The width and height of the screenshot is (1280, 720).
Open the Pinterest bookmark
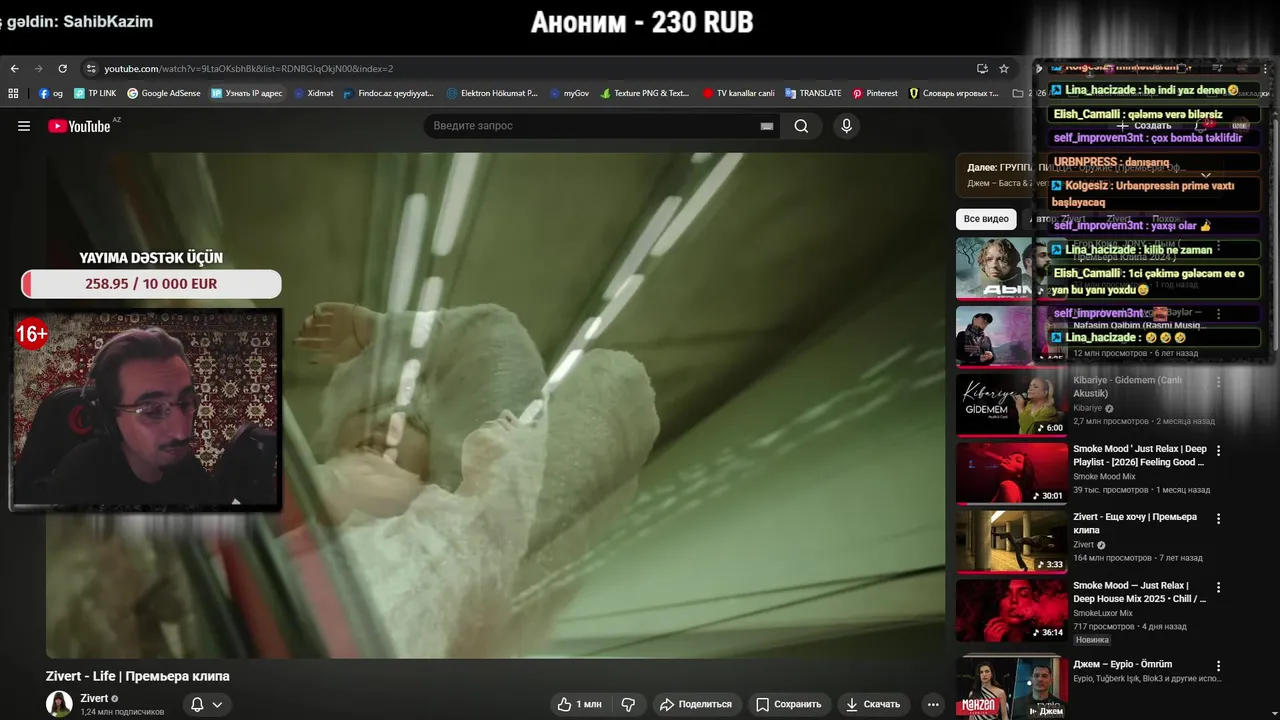coord(875,93)
